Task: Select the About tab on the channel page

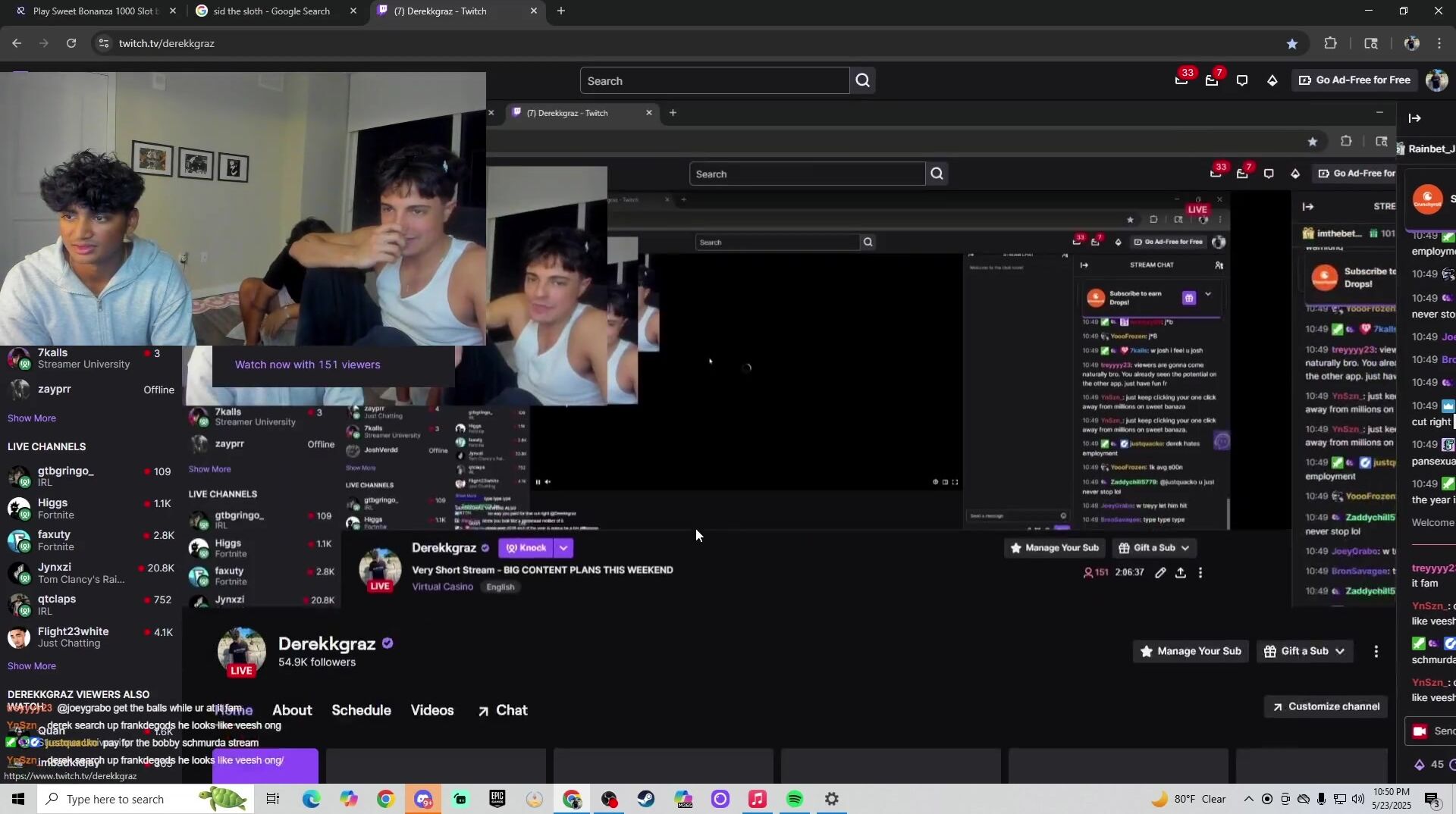Action: [292, 710]
